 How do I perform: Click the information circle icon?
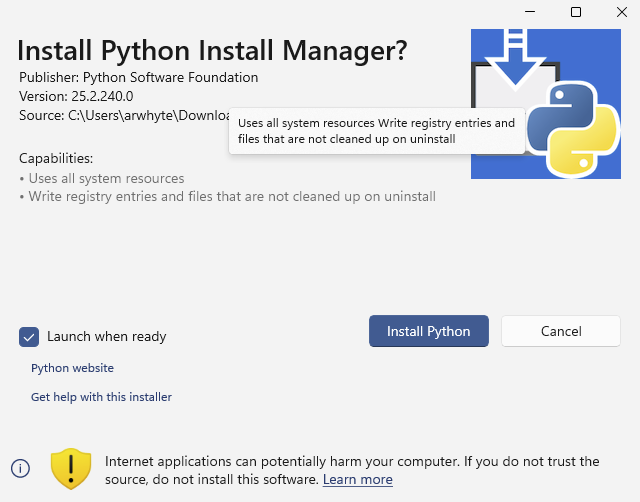[x=20, y=468]
